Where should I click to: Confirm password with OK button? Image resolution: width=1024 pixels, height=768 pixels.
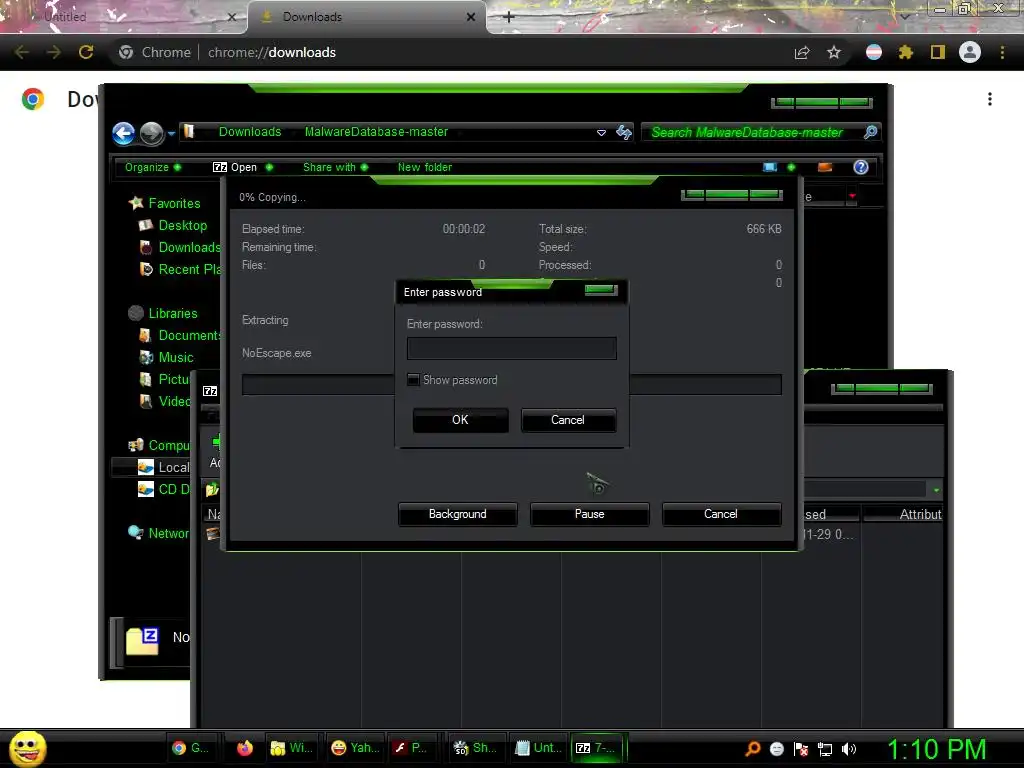[x=460, y=420]
